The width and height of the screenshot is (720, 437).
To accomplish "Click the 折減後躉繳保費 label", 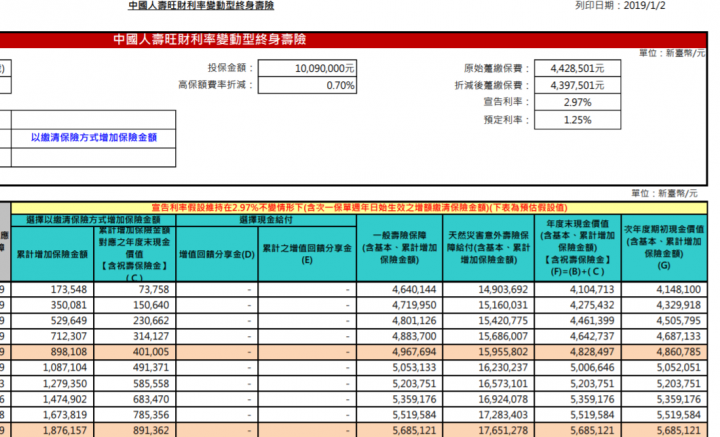I will click(492, 85).
